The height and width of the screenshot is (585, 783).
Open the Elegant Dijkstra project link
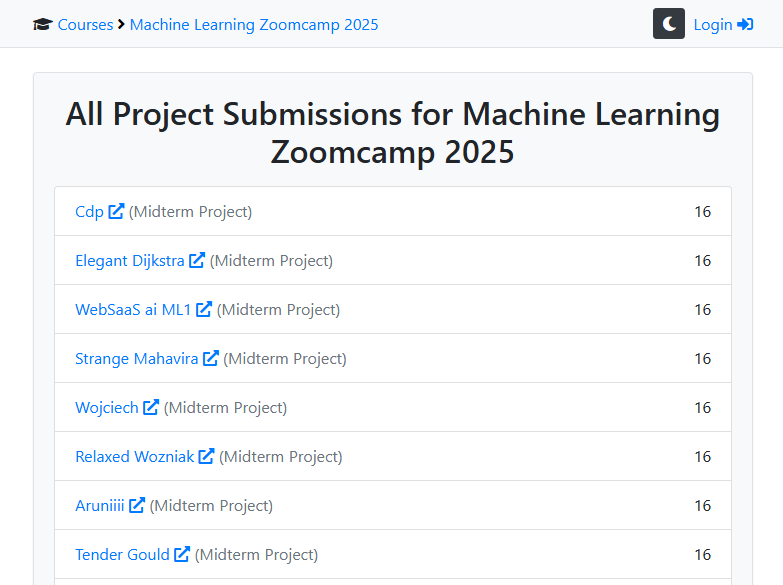(130, 261)
